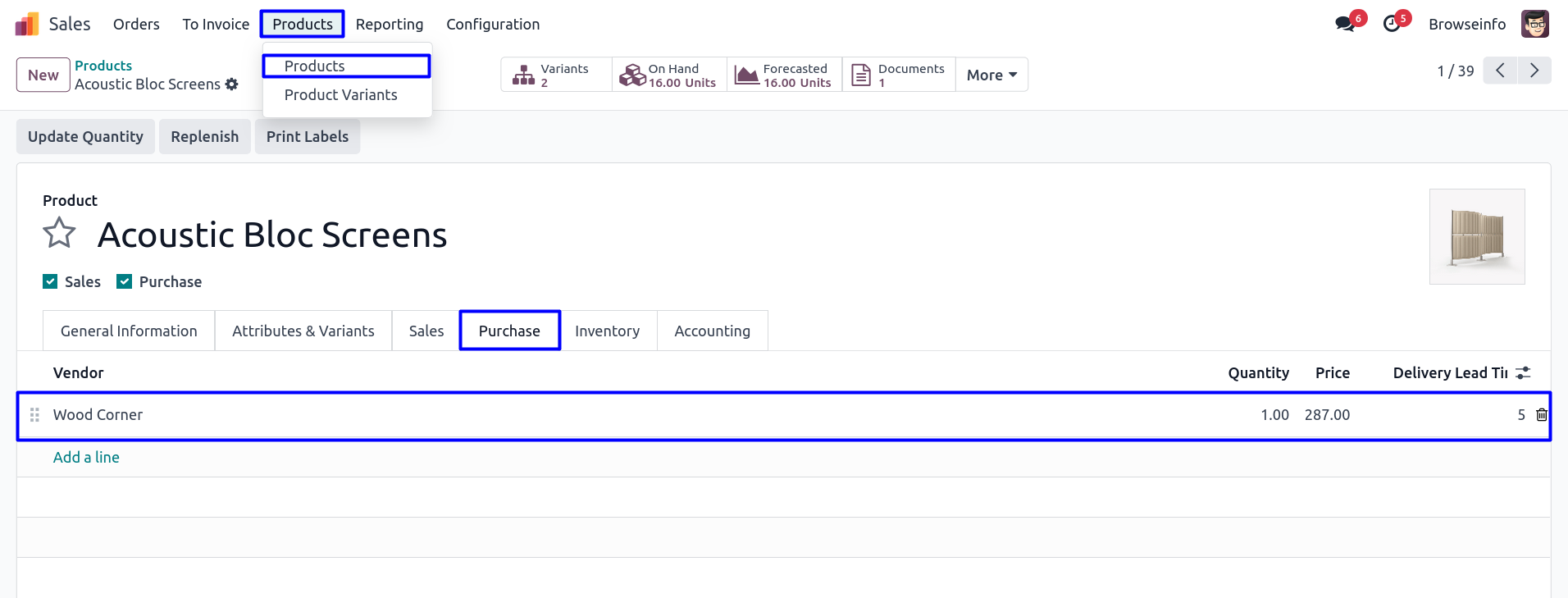Open the conversations chat icon
1568x598 pixels.
tap(1345, 24)
